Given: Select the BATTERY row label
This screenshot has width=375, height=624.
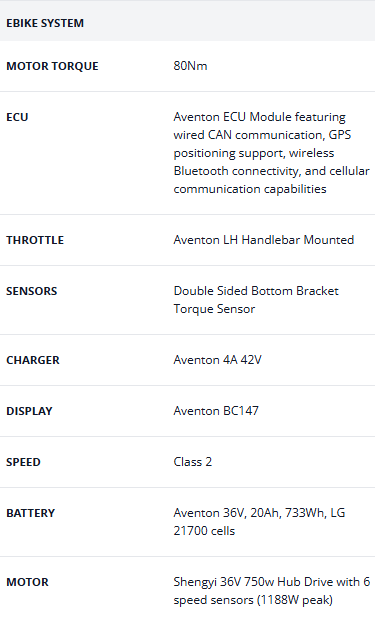Looking at the screenshot, I should tap(30, 513).
